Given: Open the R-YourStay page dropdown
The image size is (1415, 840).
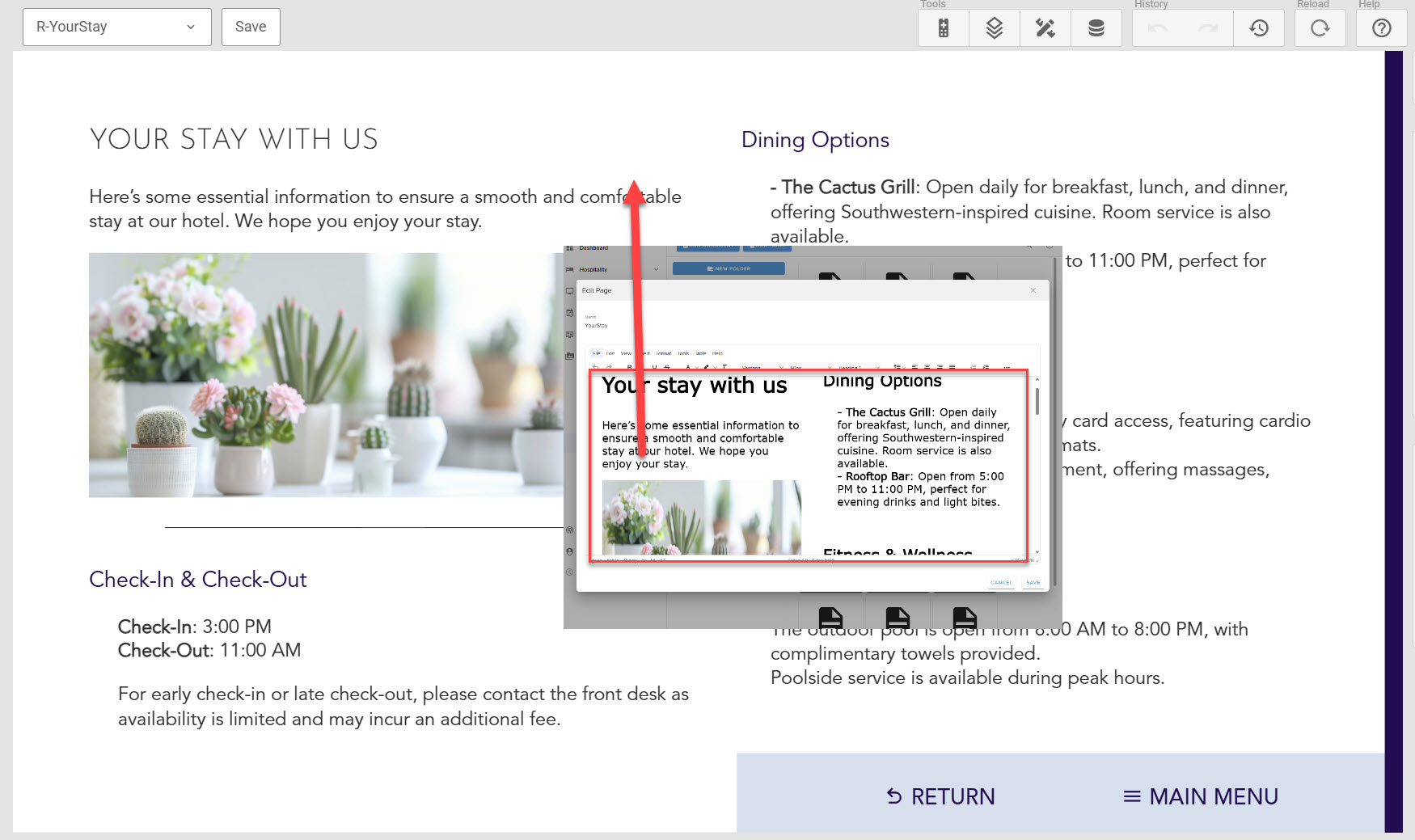Looking at the screenshot, I should point(116,27).
